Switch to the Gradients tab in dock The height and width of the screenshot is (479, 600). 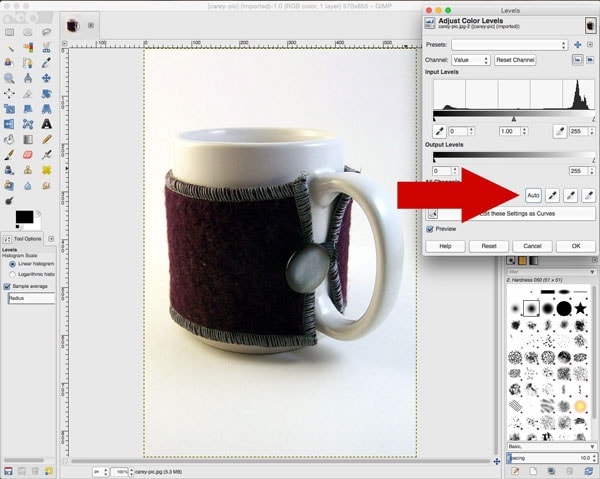[x=534, y=261]
